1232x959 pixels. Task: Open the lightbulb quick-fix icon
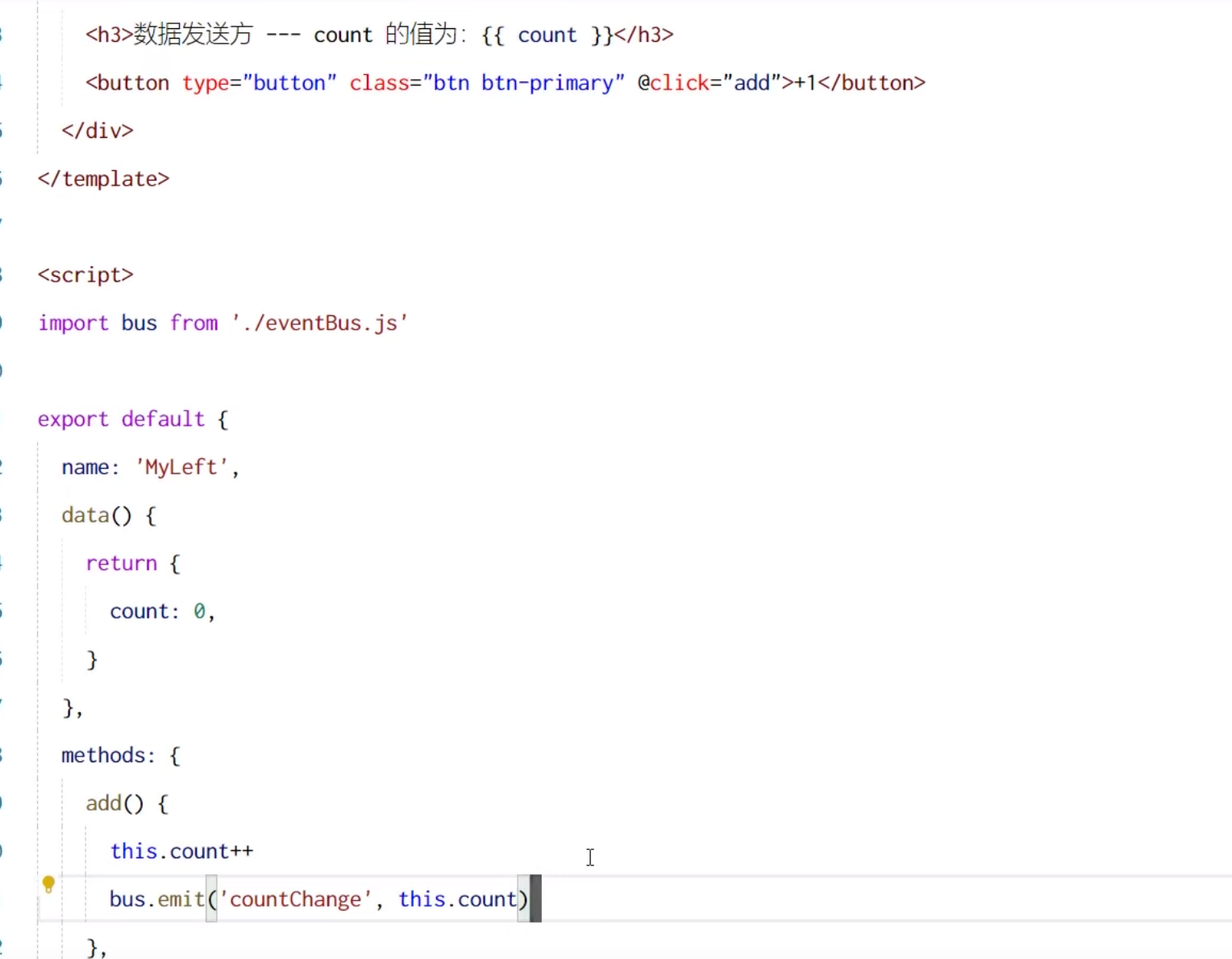coord(48,884)
